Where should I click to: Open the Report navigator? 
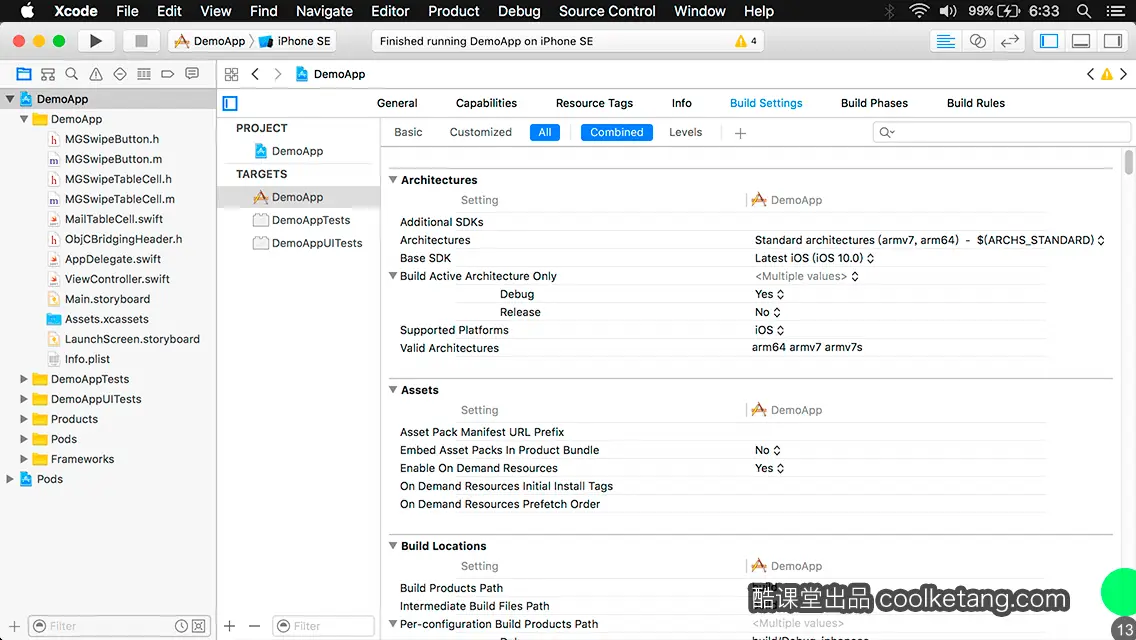click(192, 74)
